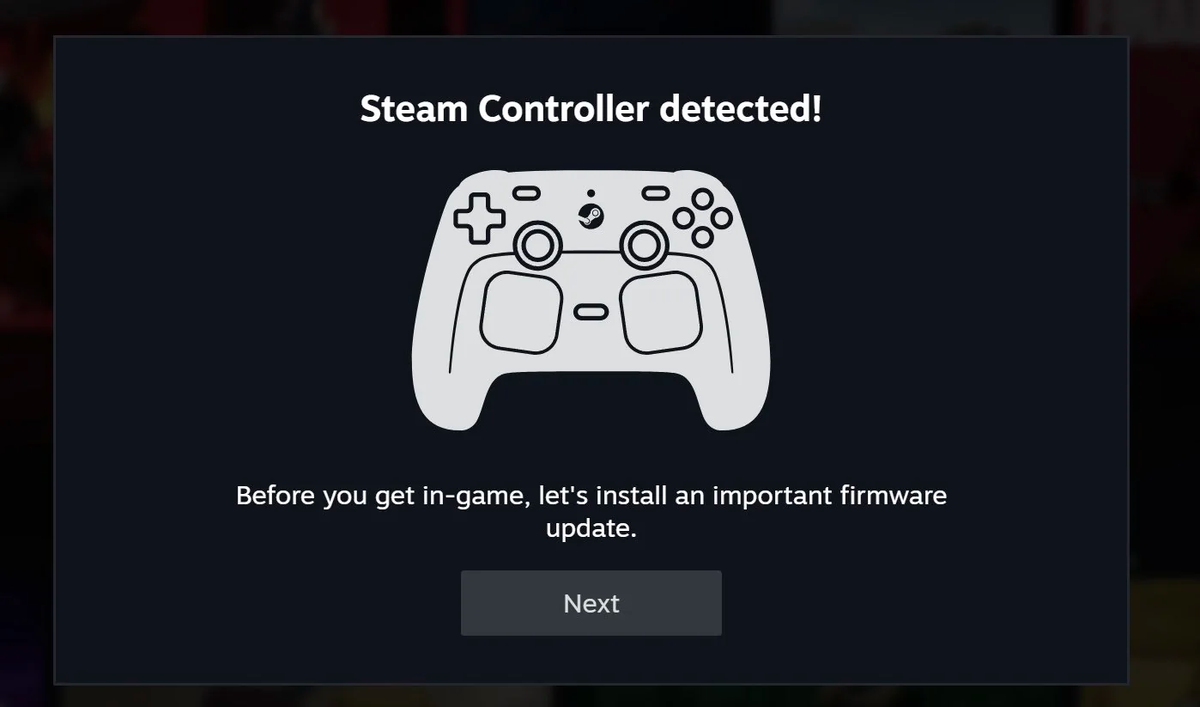Select the right thumbstick on the controller image
This screenshot has height=707, width=1200.
pyautogui.click(x=644, y=243)
